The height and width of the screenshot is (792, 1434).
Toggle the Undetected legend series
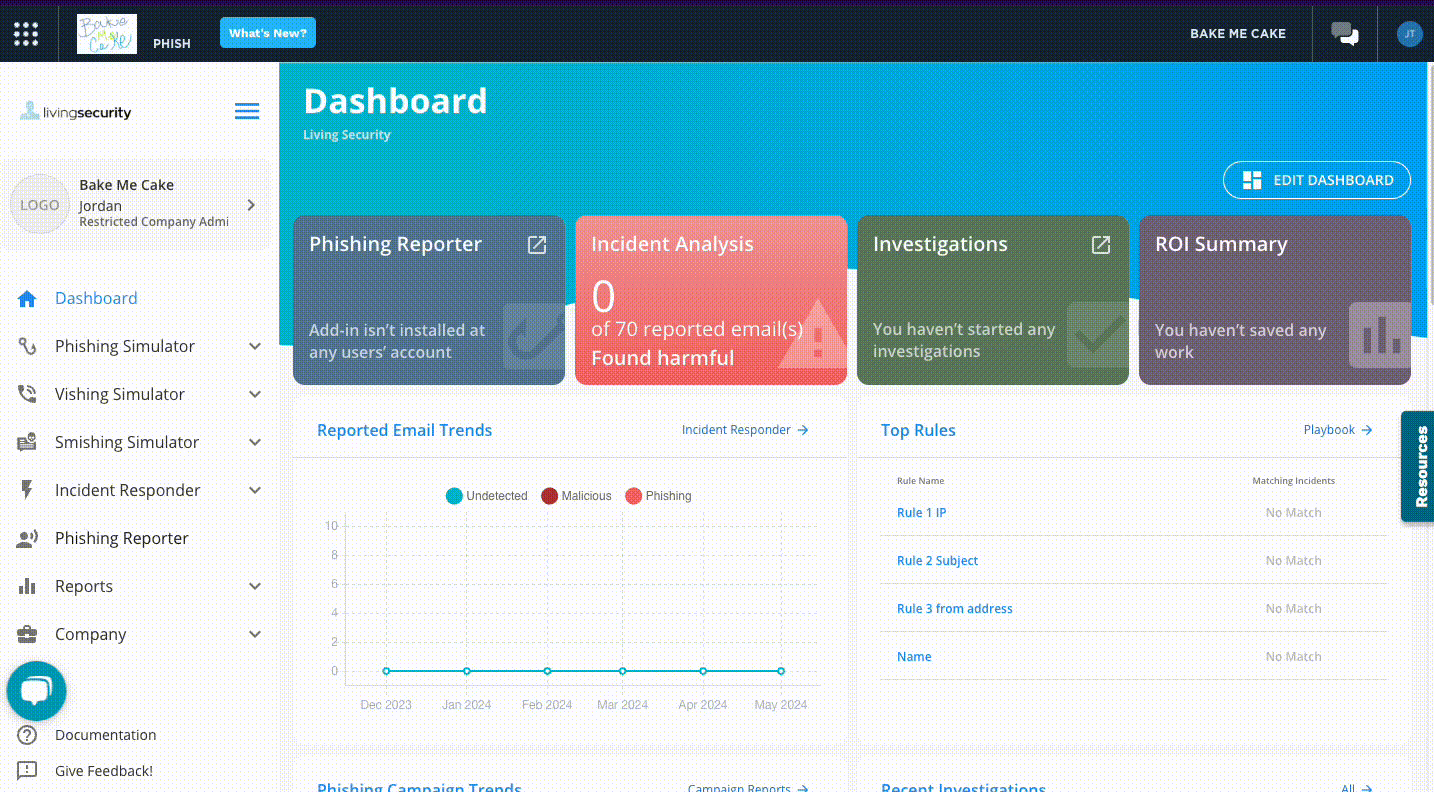[x=486, y=496]
